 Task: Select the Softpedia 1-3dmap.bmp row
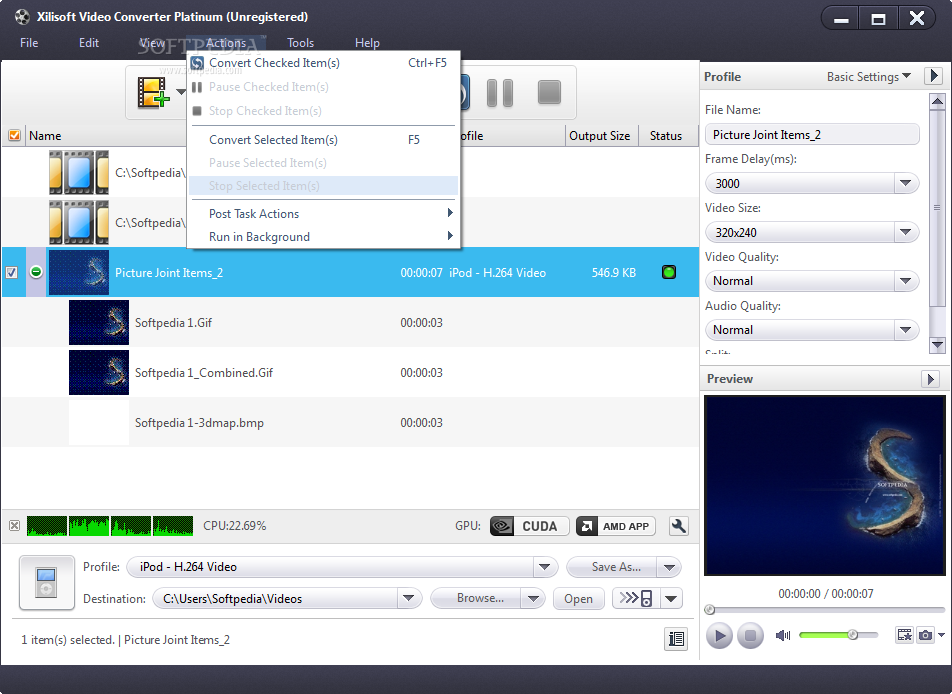(x=350, y=423)
